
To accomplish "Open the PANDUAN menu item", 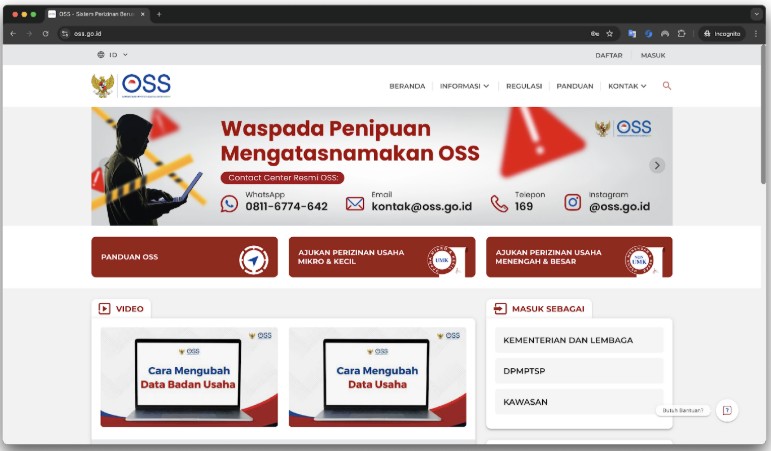I will click(x=575, y=86).
